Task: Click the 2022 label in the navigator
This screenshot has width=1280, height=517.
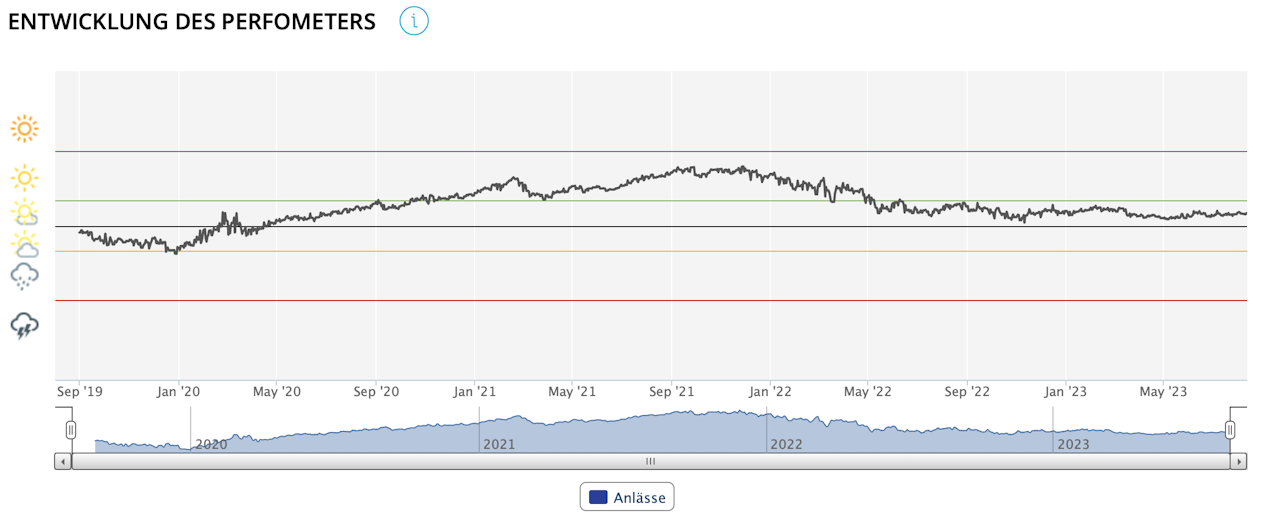Action: [785, 443]
